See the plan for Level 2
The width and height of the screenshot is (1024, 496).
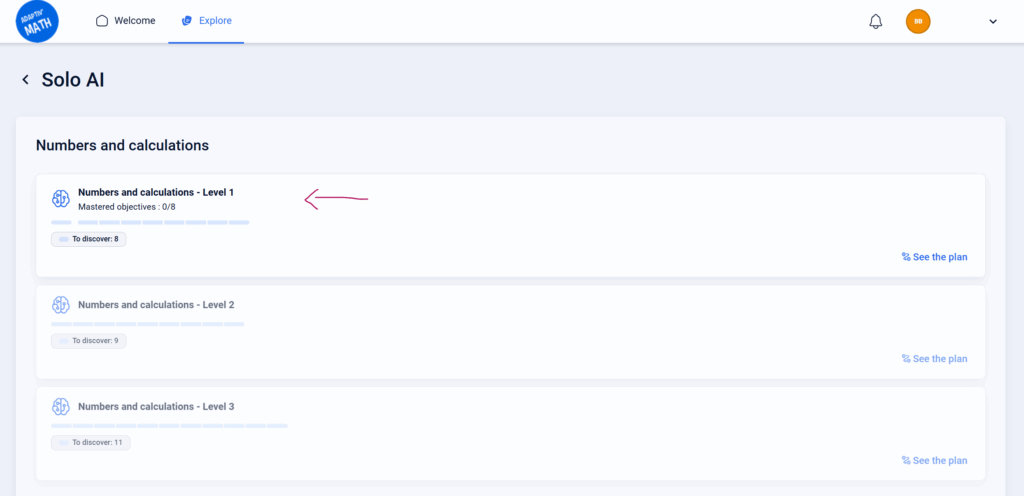934,359
